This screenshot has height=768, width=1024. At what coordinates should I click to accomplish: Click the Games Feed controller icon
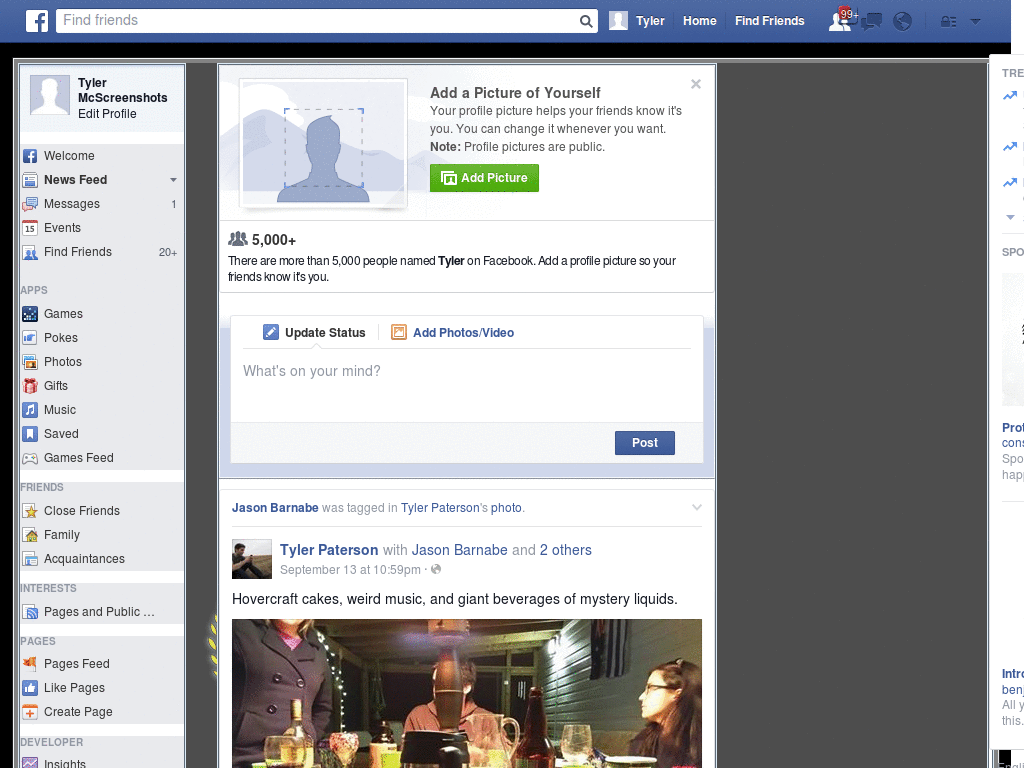click(x=30, y=458)
